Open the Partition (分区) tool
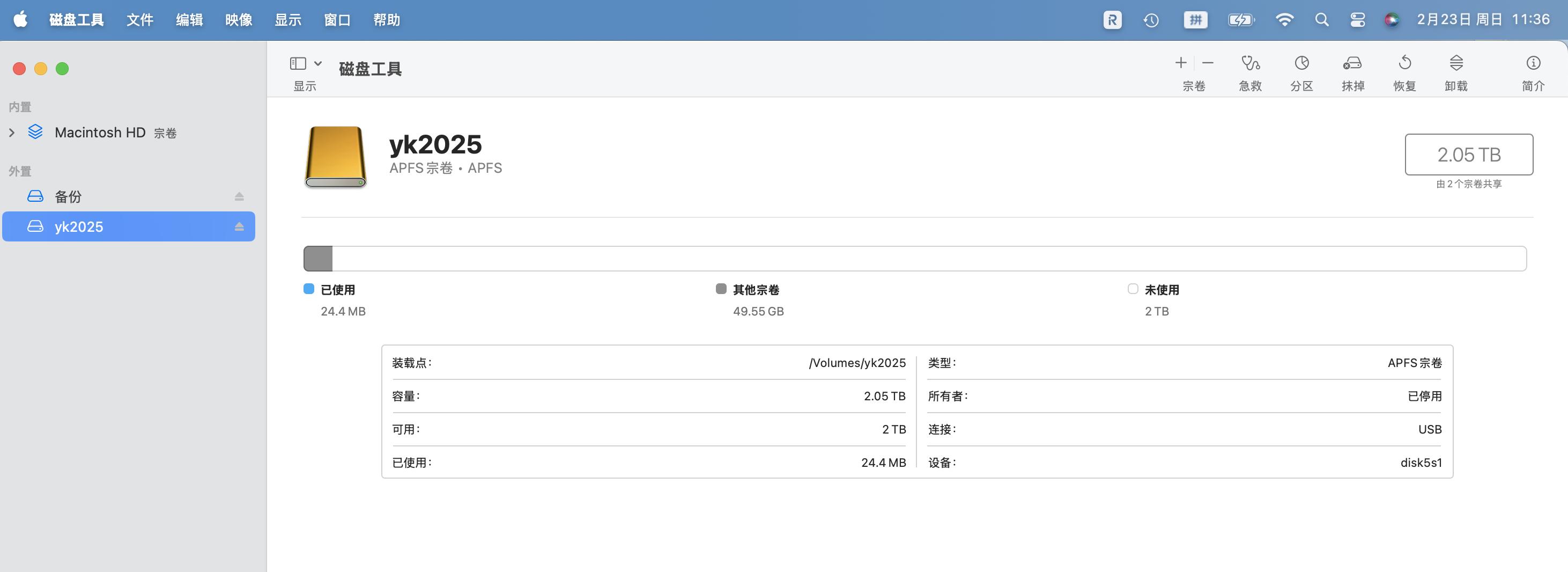 [x=1301, y=63]
